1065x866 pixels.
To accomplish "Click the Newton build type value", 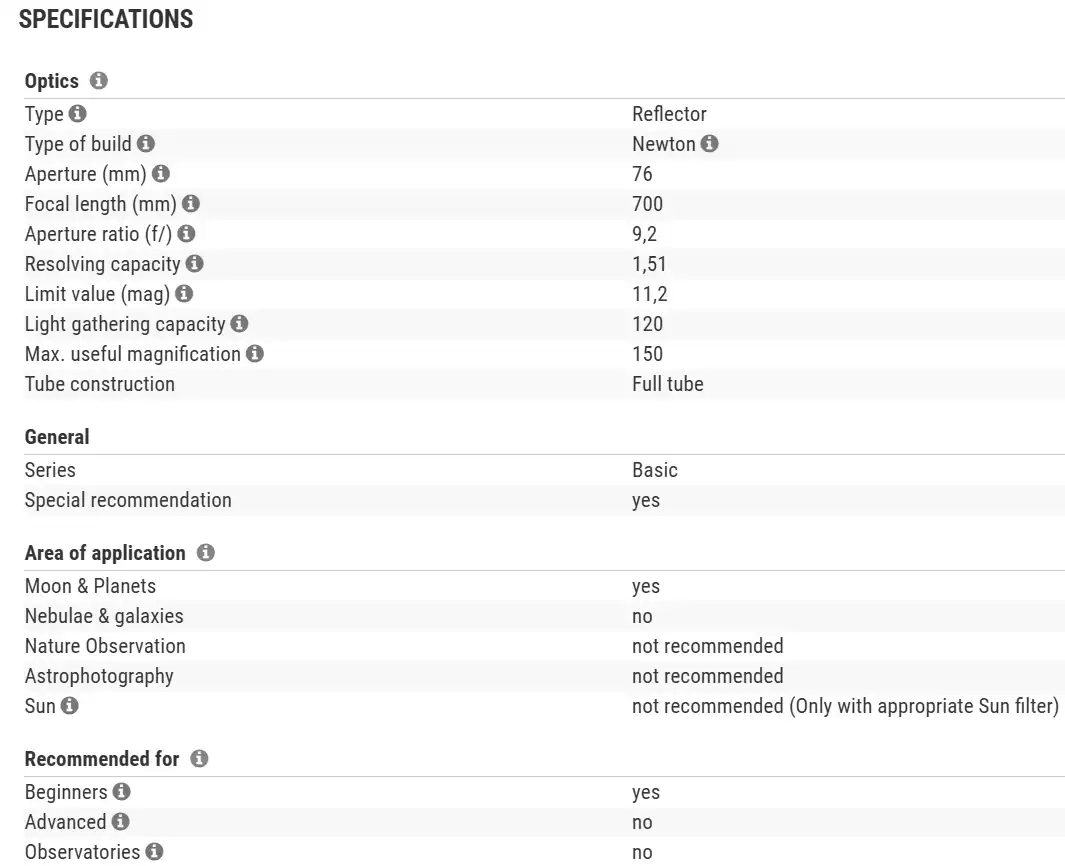I will point(663,144).
